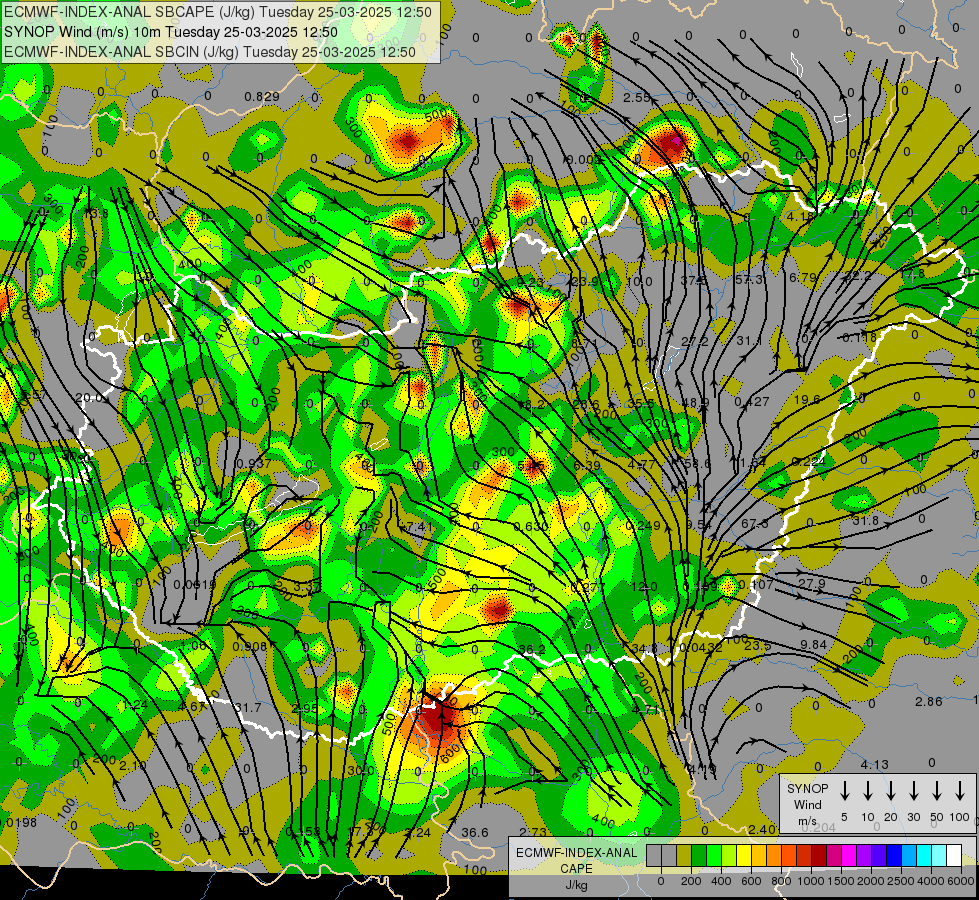Viewport: 979px width, 900px height.
Task: Click the map value '1.24'
Action: click(135, 705)
